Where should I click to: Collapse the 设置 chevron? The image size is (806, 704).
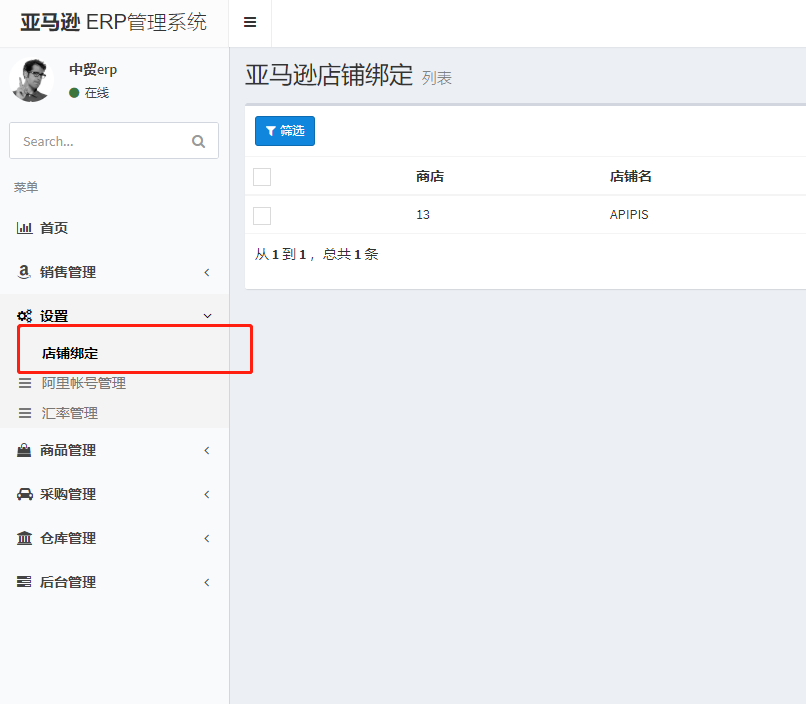[208, 316]
